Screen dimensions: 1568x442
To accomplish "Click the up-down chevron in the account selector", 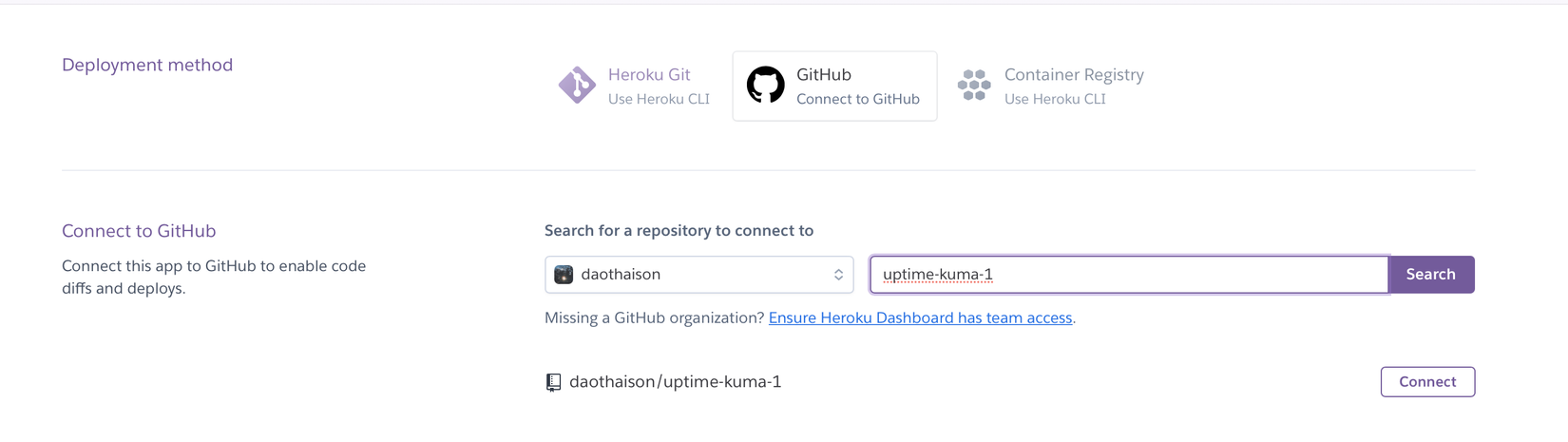I will (838, 275).
